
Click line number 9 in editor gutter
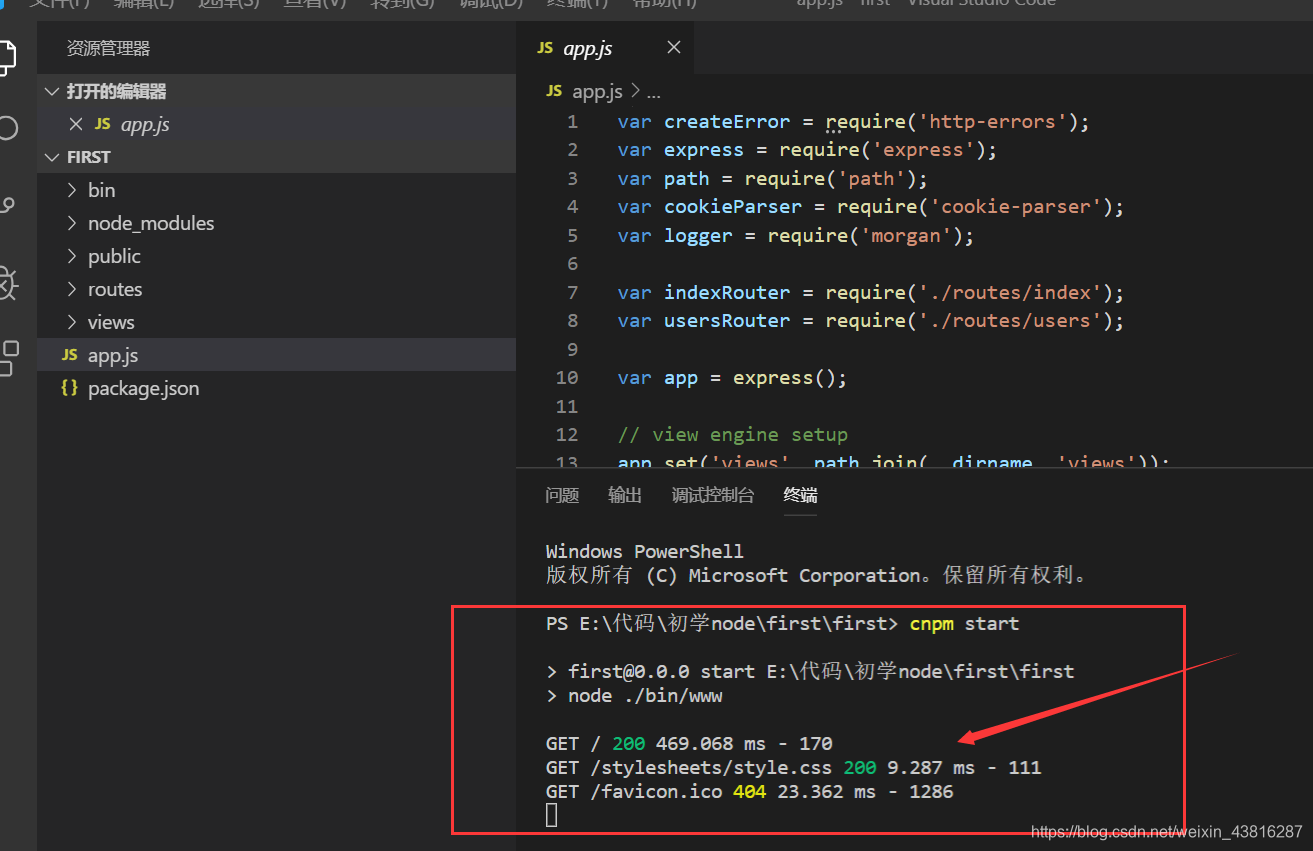[572, 349]
